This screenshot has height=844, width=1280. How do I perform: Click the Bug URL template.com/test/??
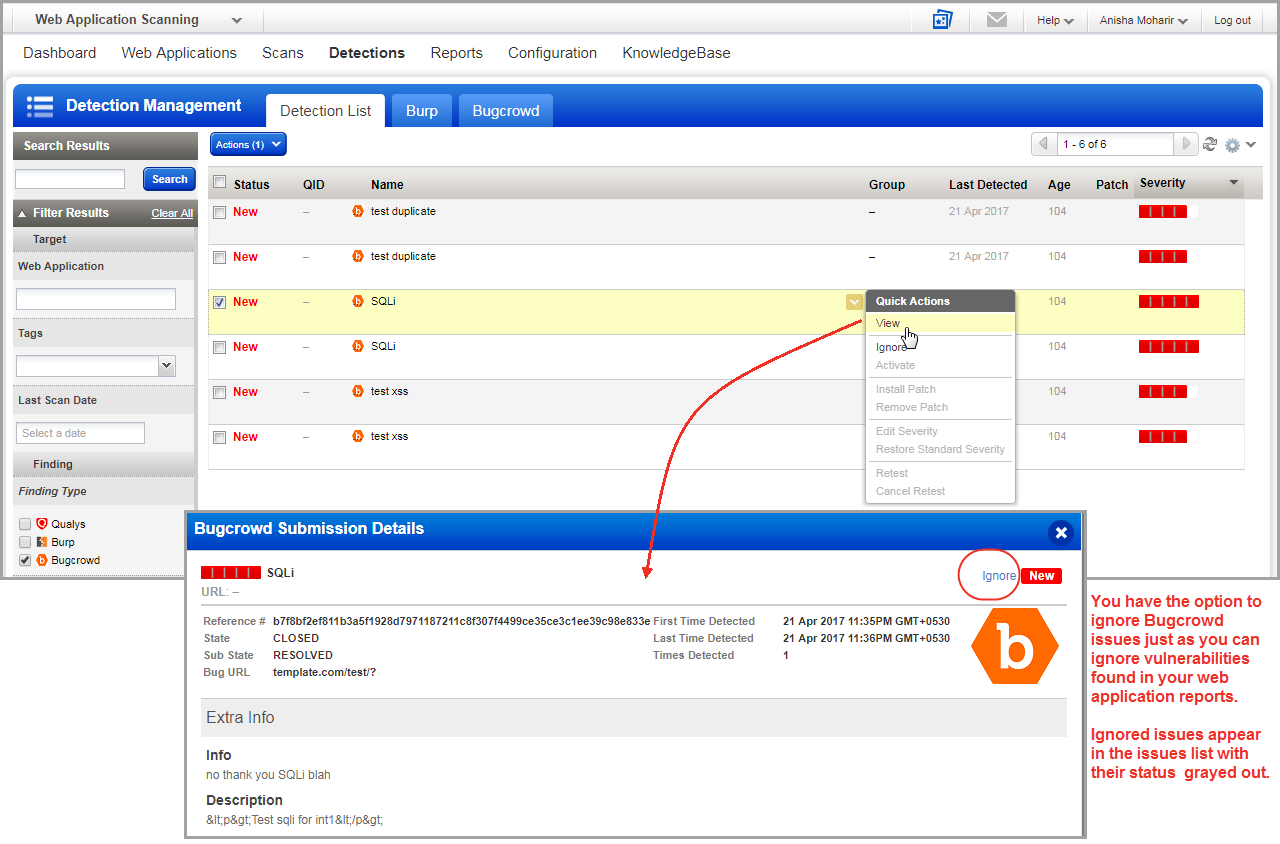324,672
